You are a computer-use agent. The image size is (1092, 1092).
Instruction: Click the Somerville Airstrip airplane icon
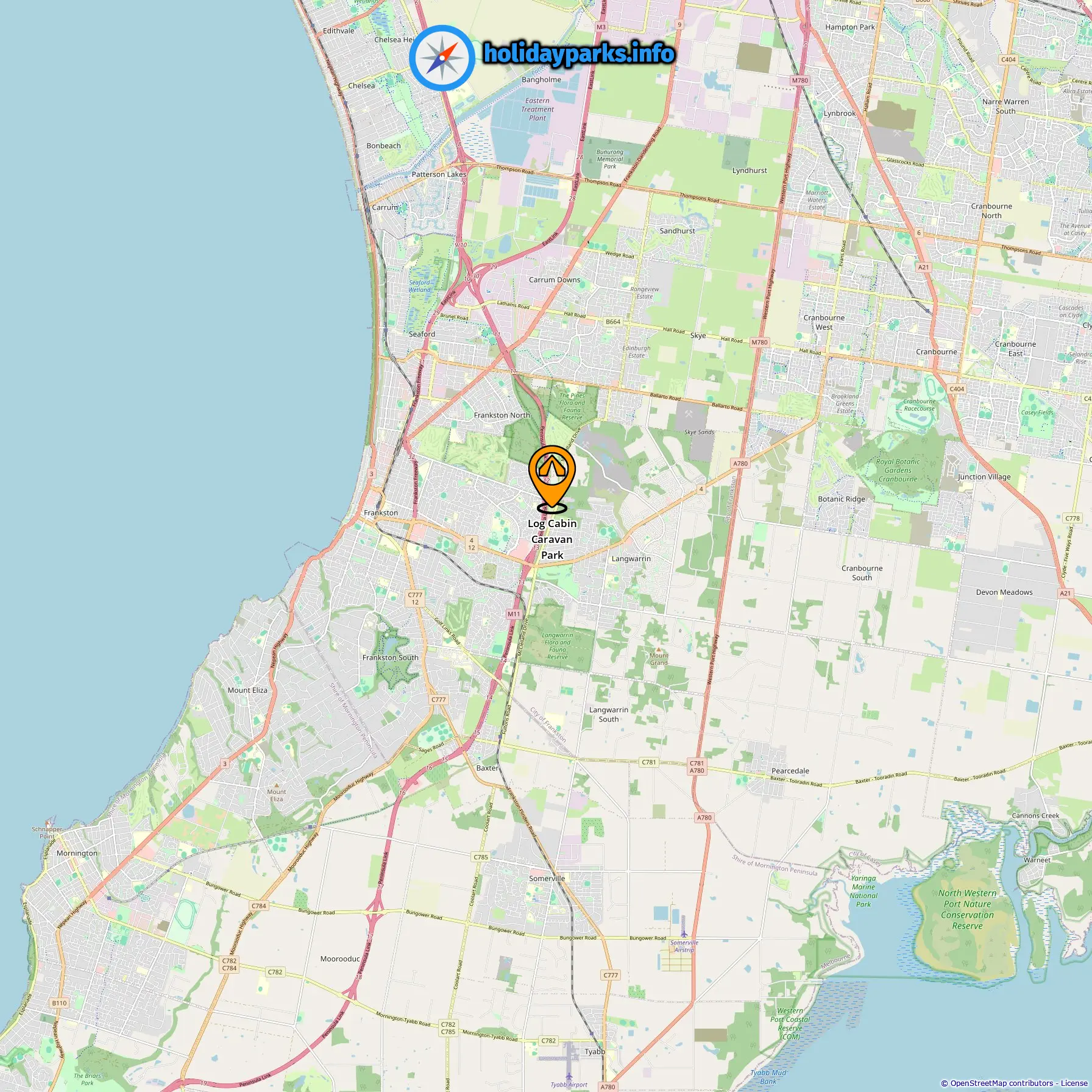(x=684, y=932)
